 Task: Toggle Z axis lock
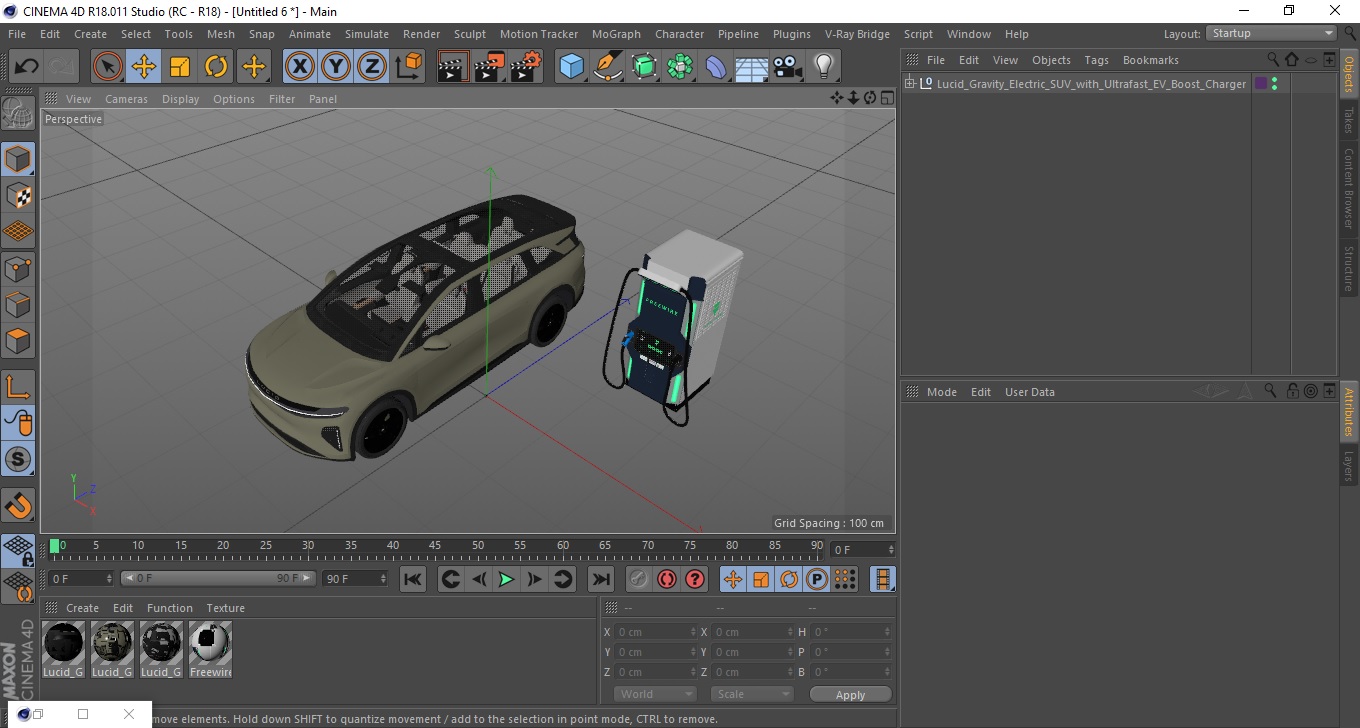click(x=372, y=67)
